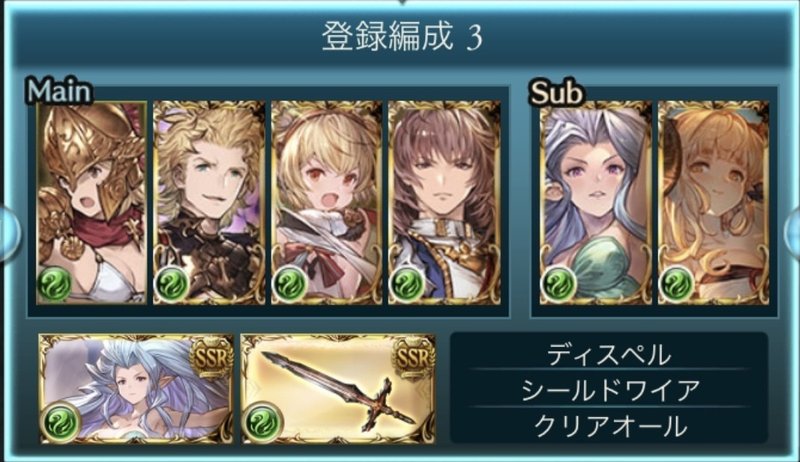Screen dimensions: 800x462
Task: Click wind element icon on silver-haired woman
Action: click(558, 283)
